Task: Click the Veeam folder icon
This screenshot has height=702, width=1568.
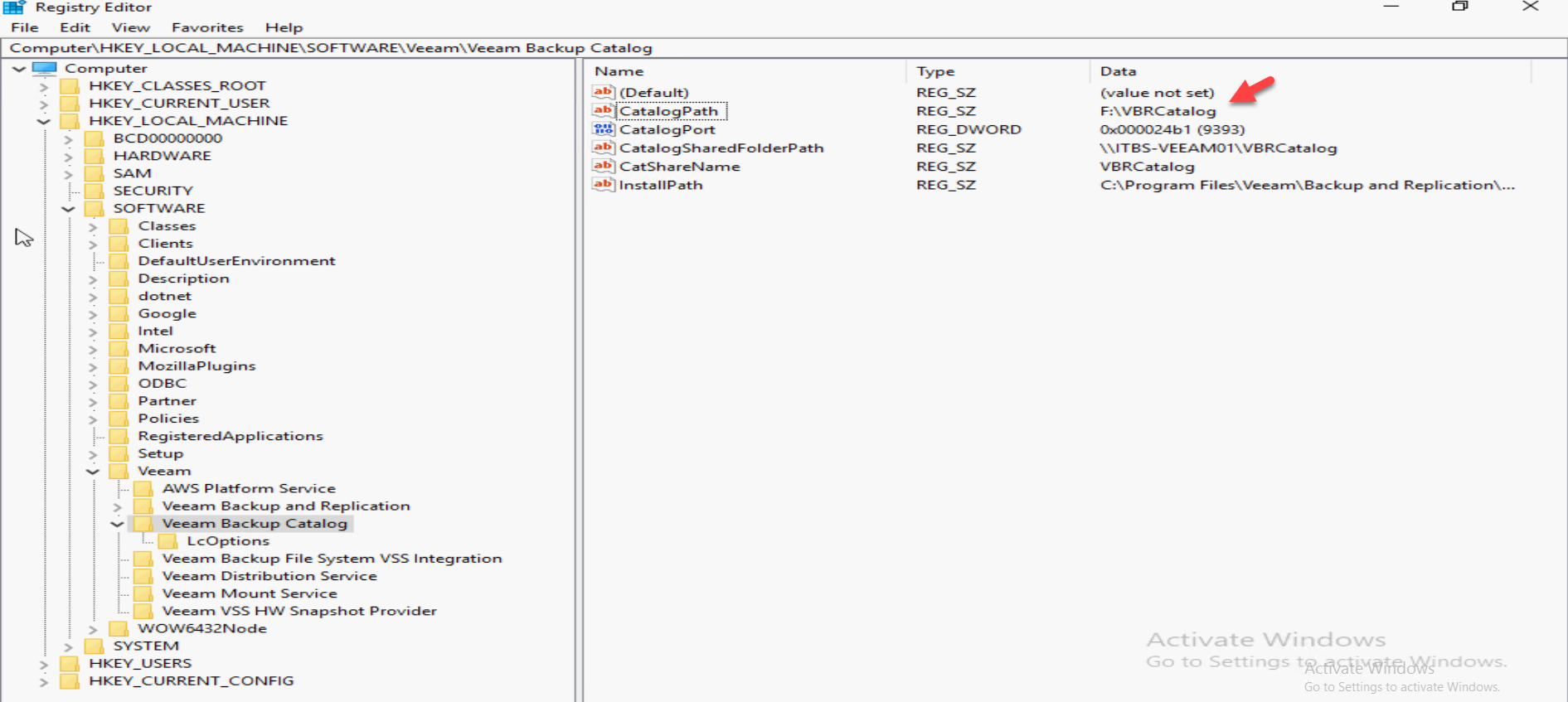Action: click(119, 471)
